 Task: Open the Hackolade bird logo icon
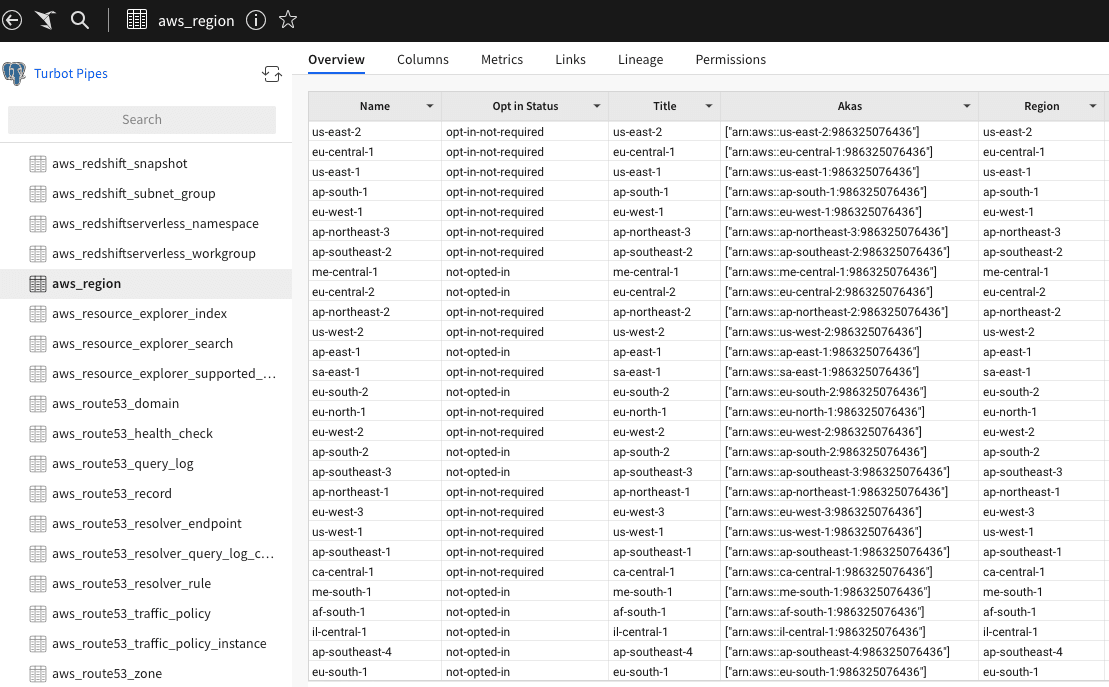point(45,20)
